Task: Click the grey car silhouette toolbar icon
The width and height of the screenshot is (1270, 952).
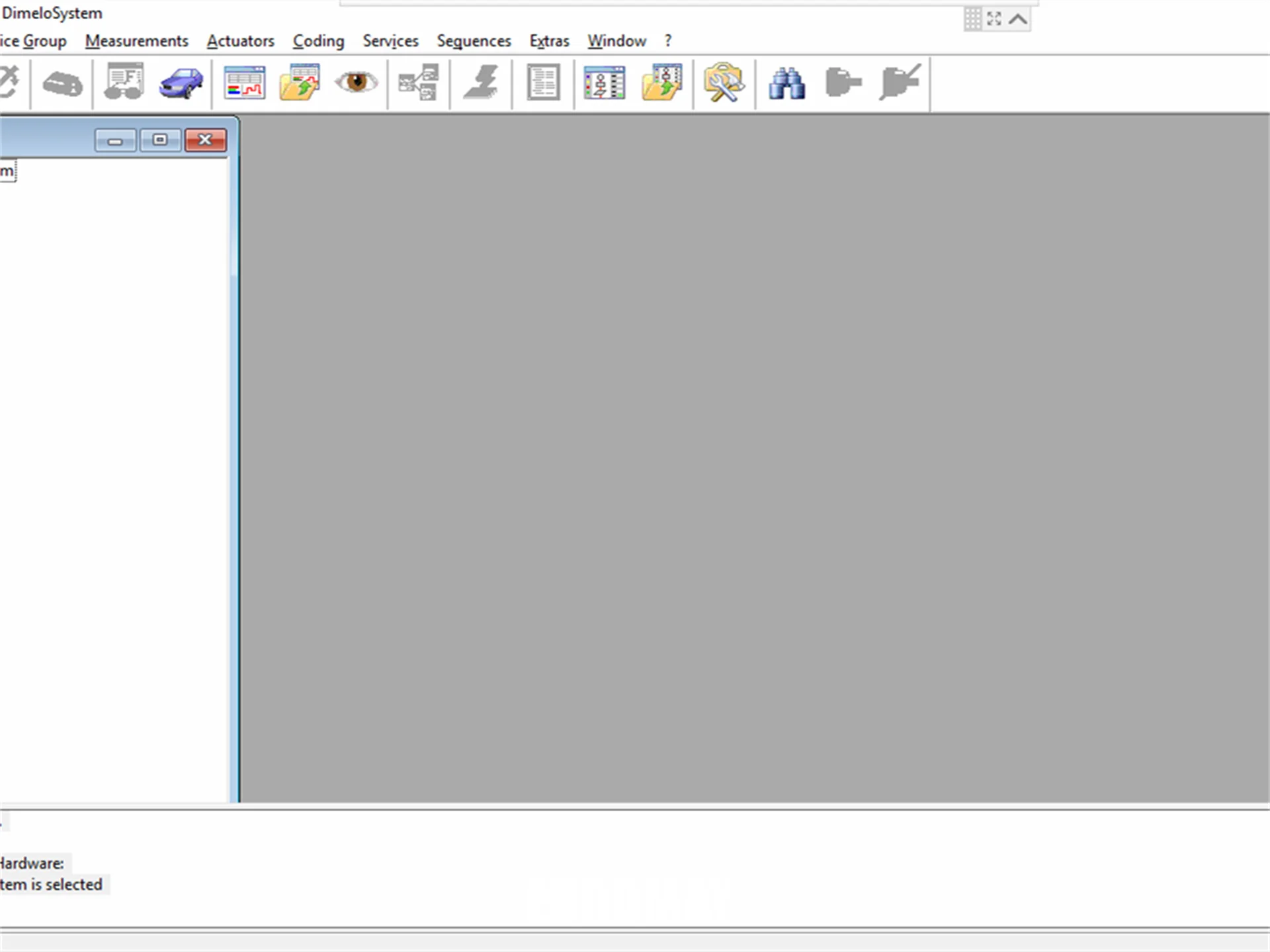Action: point(62,84)
